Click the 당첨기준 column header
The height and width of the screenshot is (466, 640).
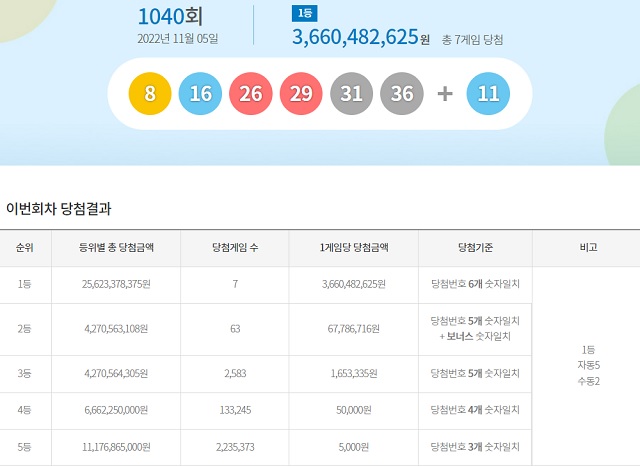[x=476, y=247]
